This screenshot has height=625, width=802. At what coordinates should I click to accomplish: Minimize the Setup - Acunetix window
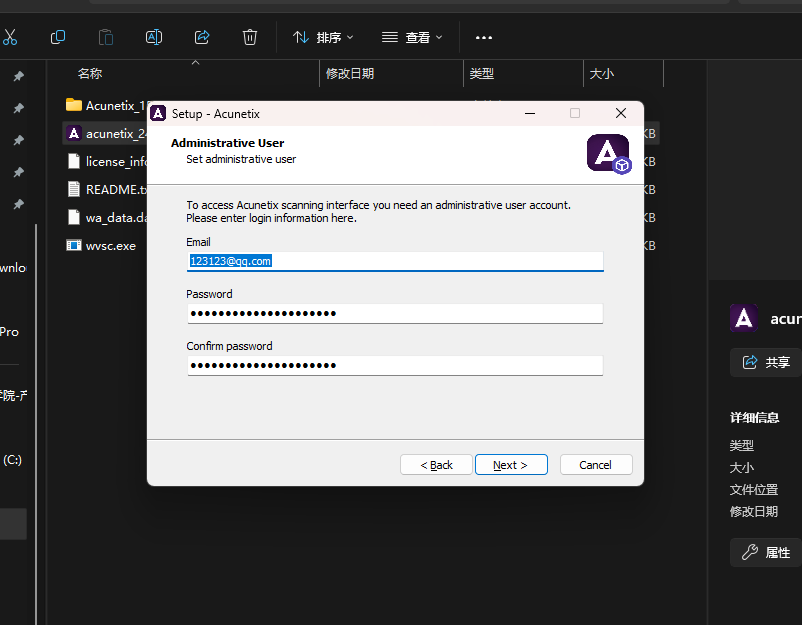530,114
